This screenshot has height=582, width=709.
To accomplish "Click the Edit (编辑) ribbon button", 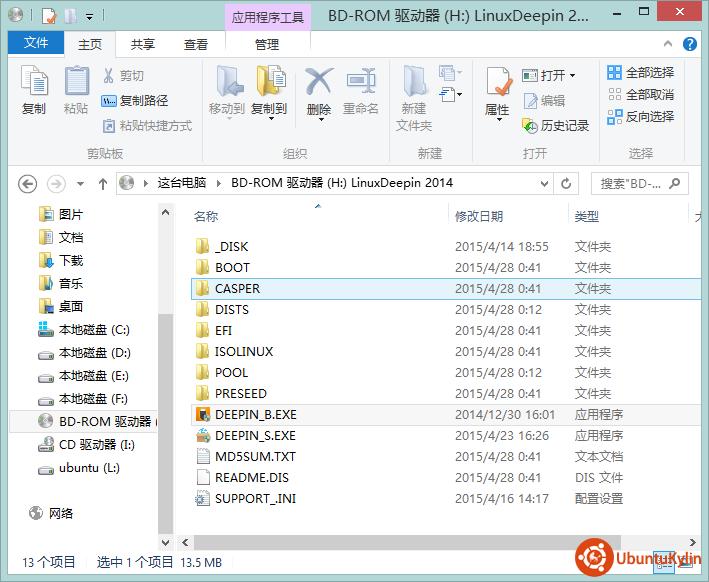I will pos(544,100).
